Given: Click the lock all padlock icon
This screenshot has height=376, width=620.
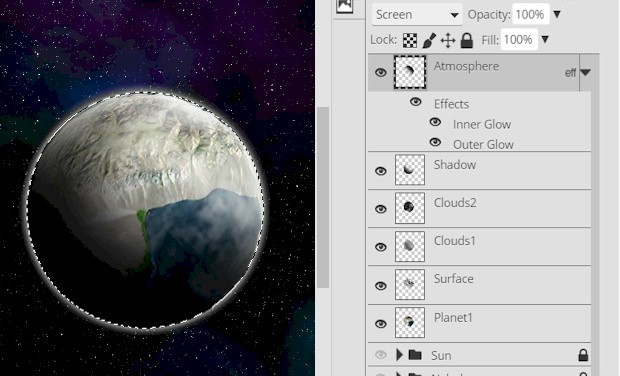Looking at the screenshot, I should click(467, 40).
